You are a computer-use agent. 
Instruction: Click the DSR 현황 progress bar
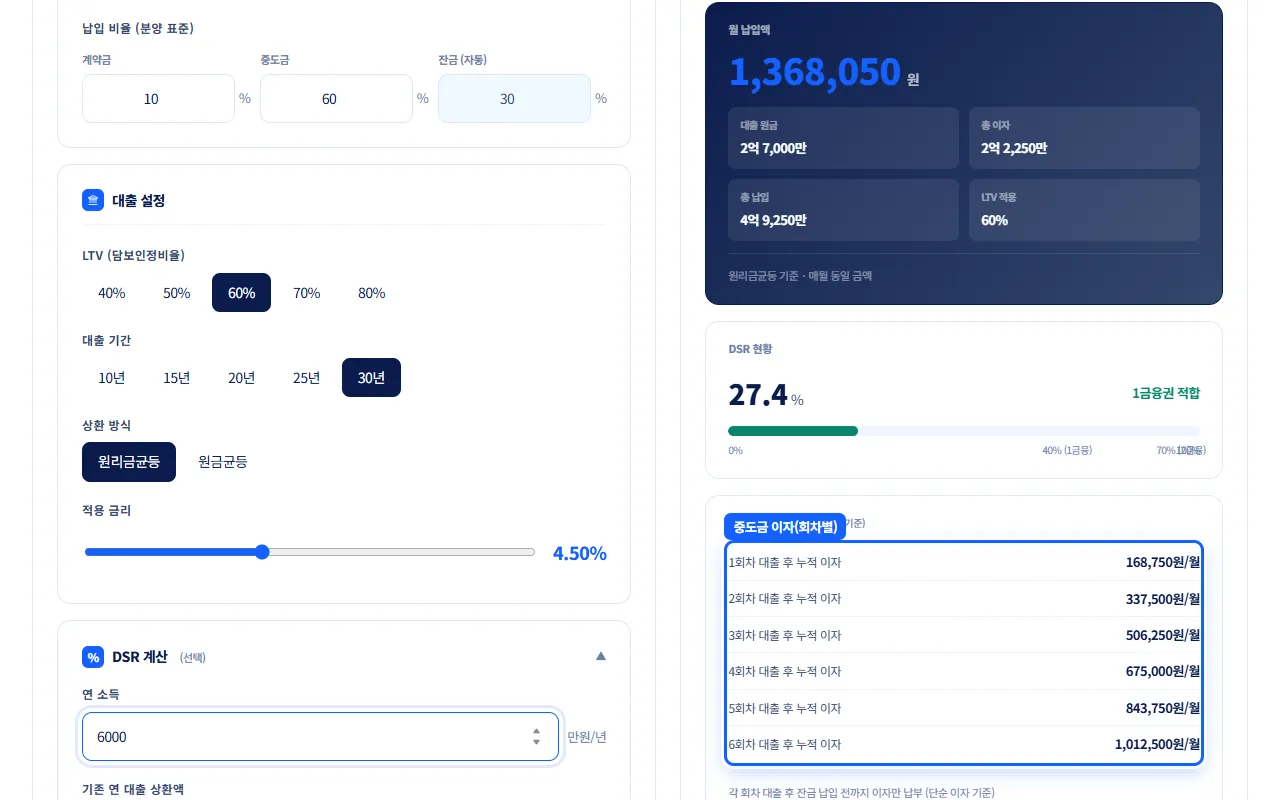tap(964, 431)
